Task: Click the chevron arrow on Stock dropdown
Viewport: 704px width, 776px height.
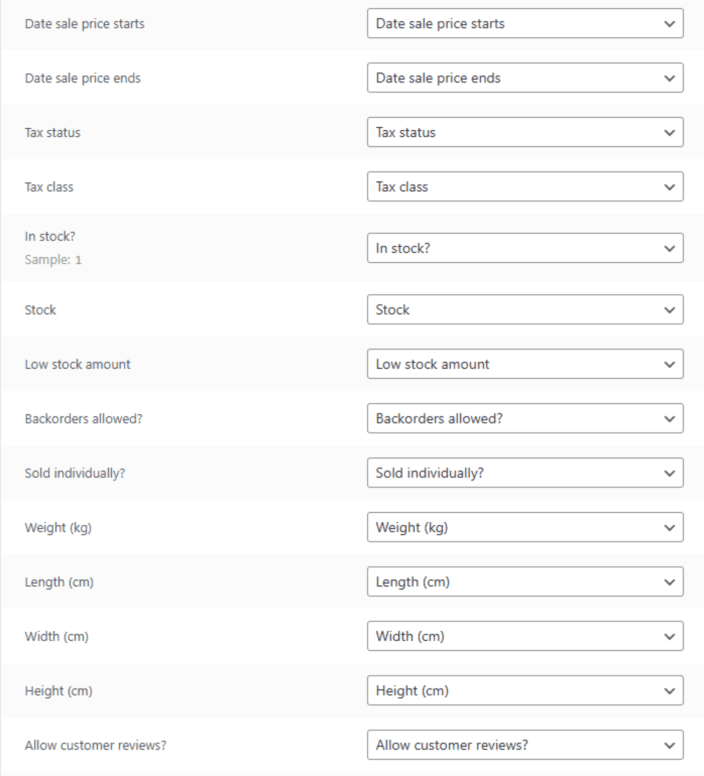Action: 669,310
